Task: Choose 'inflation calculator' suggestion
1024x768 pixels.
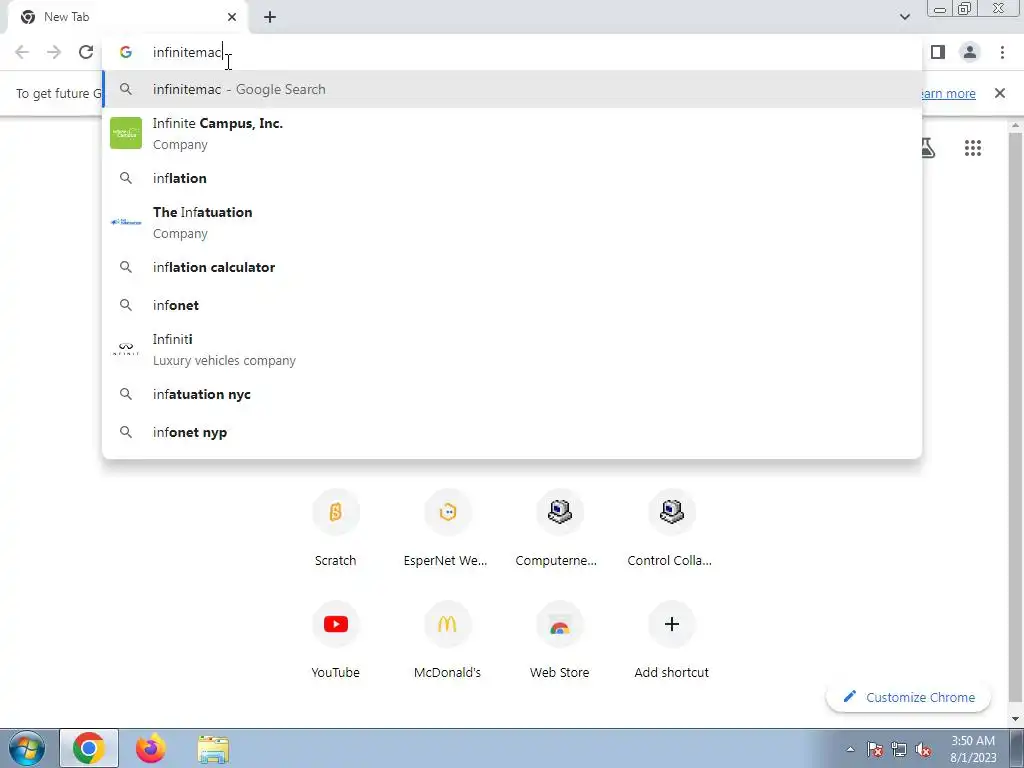Action: (x=512, y=267)
